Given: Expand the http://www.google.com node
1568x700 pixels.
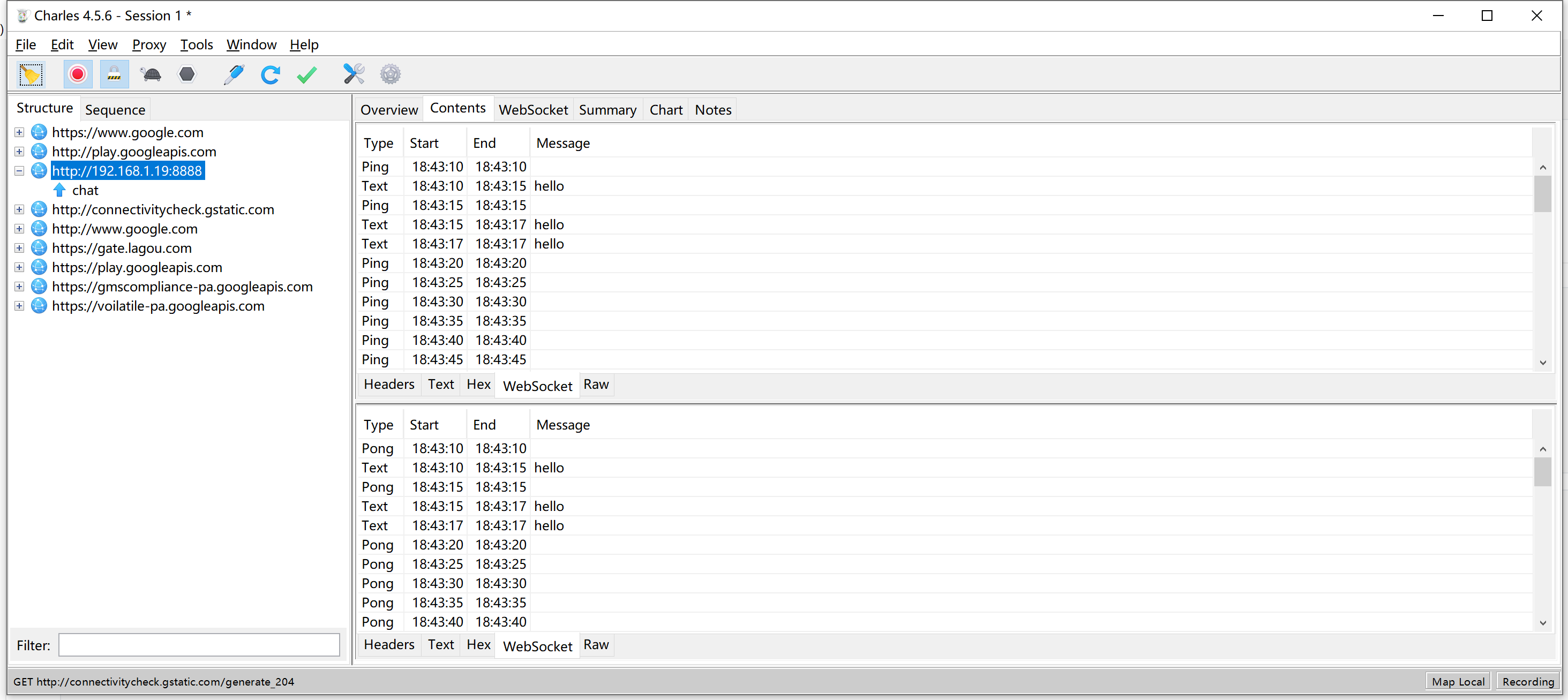Looking at the screenshot, I should tap(19, 229).
